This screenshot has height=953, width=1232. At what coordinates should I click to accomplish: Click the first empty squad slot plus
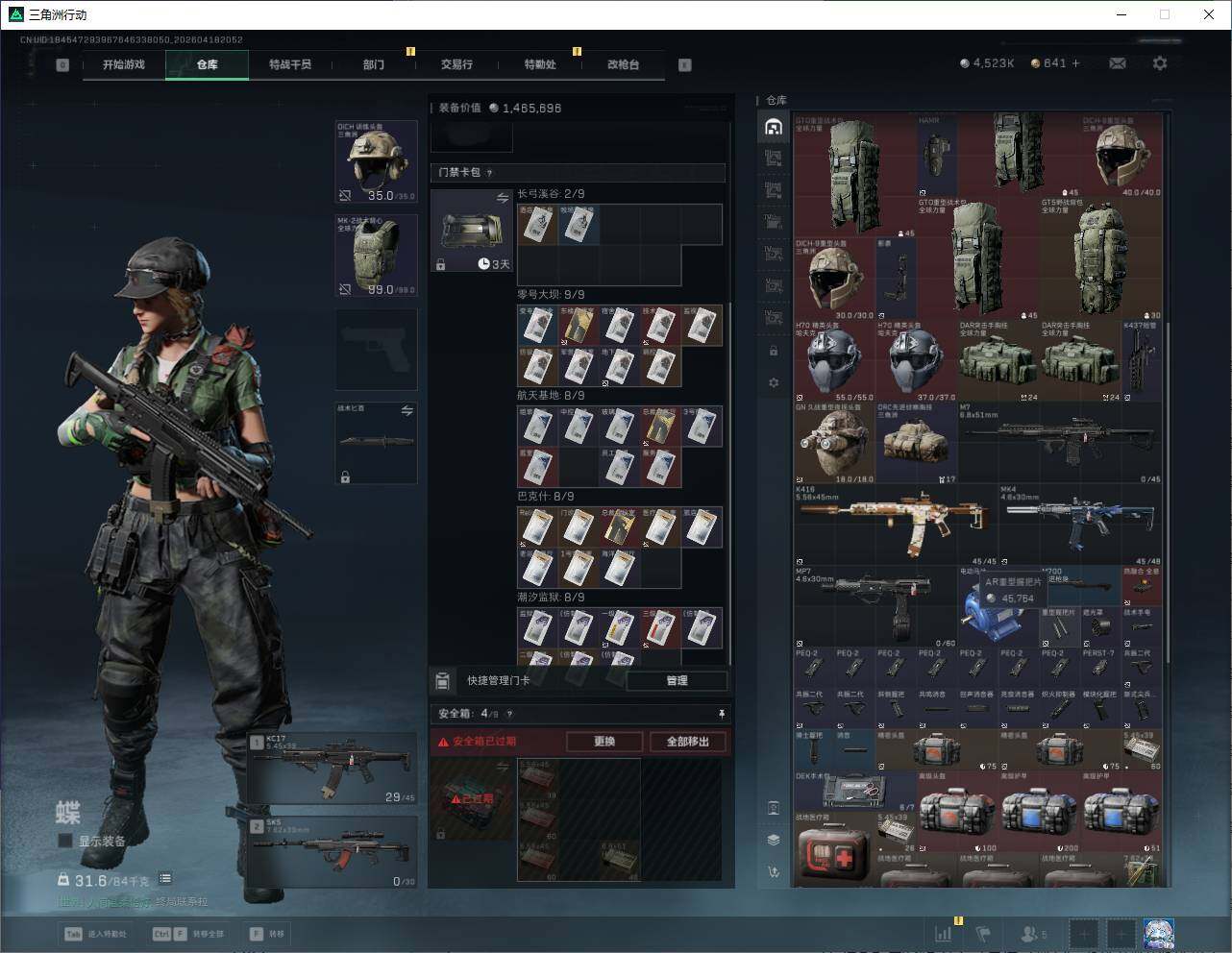[1084, 933]
